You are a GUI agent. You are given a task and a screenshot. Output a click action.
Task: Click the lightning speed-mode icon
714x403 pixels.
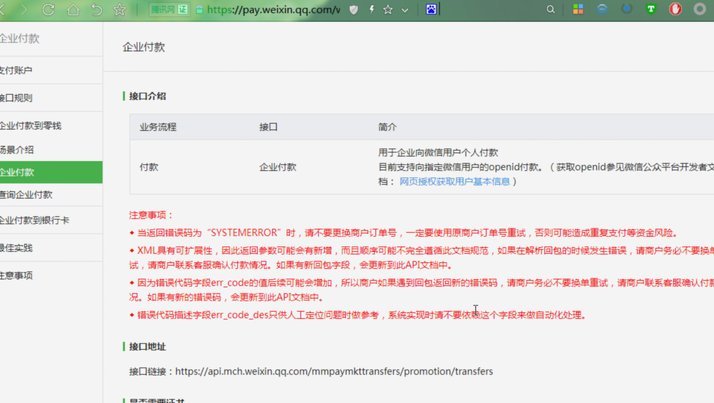click(x=372, y=9)
